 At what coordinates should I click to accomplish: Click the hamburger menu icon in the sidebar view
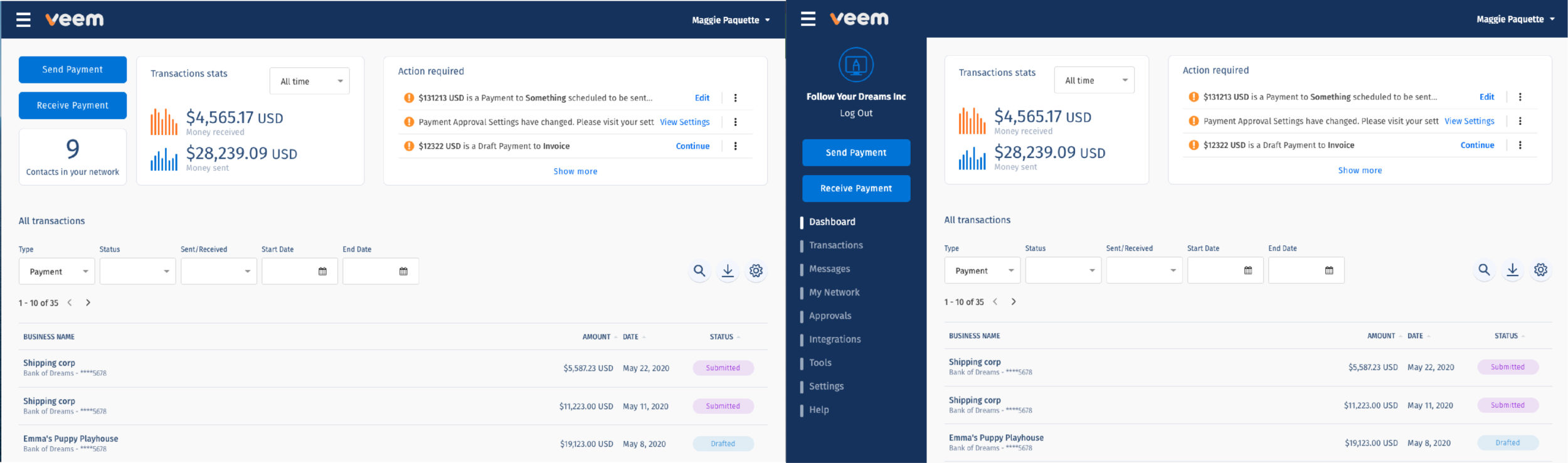808,19
